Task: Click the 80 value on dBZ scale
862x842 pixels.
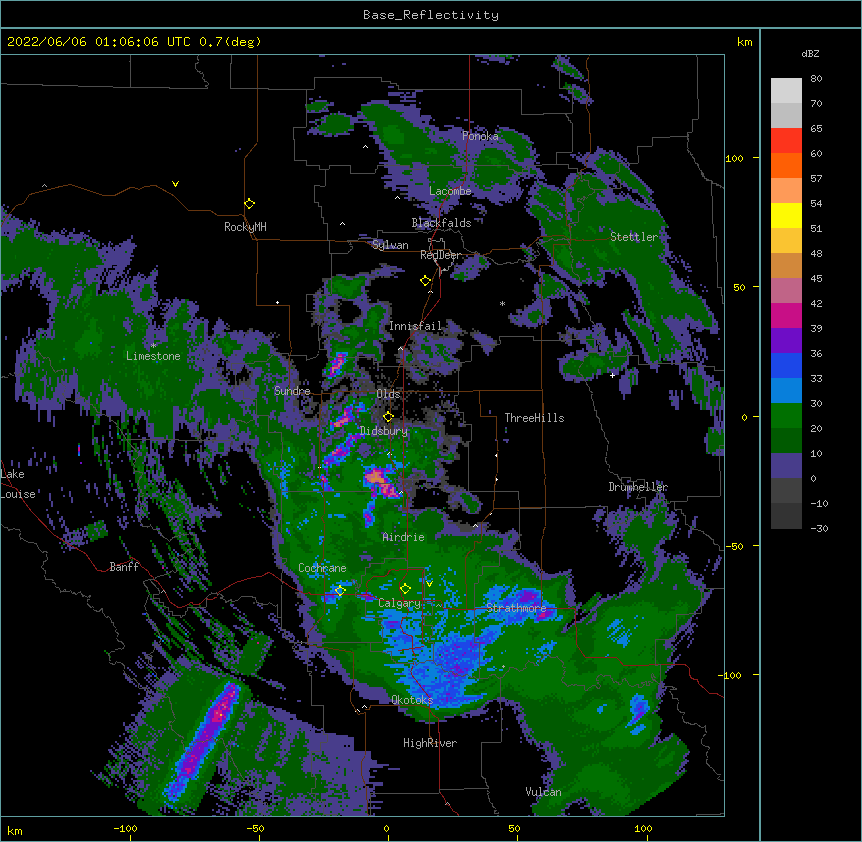Action: coord(816,79)
